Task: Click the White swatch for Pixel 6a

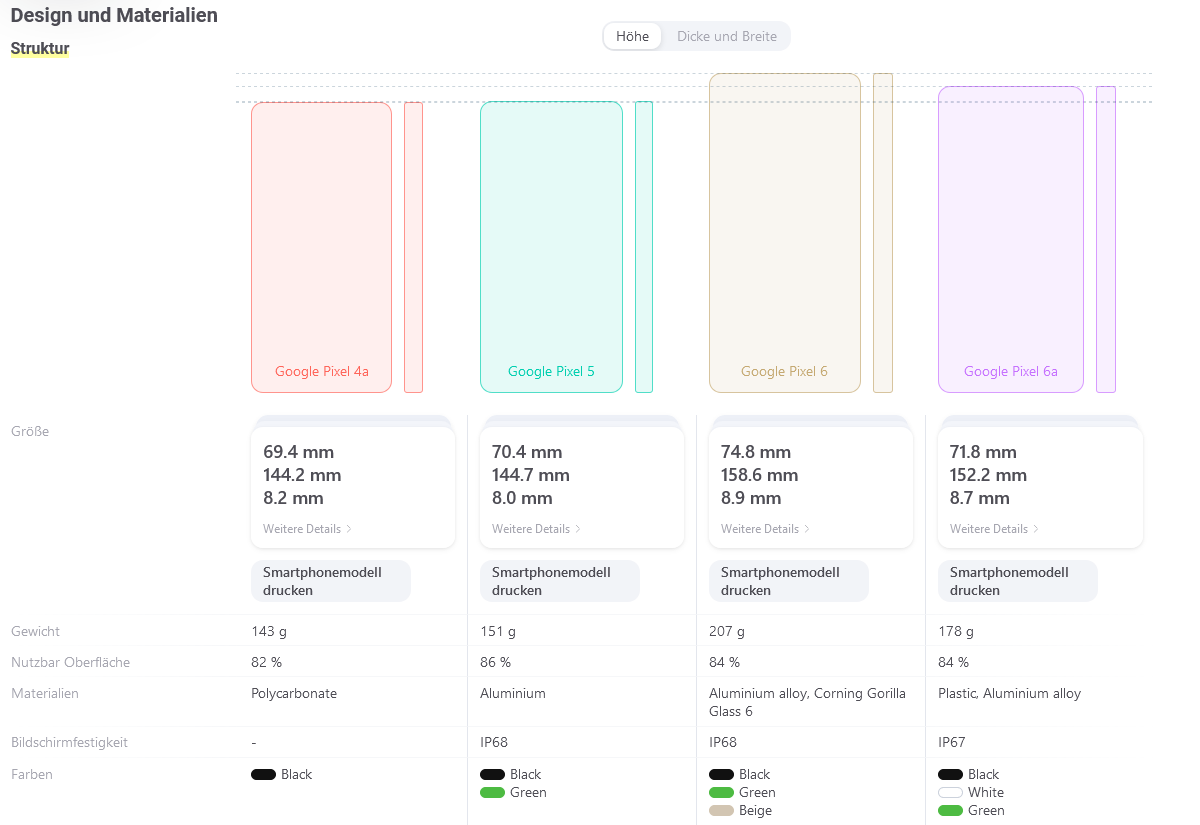Action: click(950, 793)
